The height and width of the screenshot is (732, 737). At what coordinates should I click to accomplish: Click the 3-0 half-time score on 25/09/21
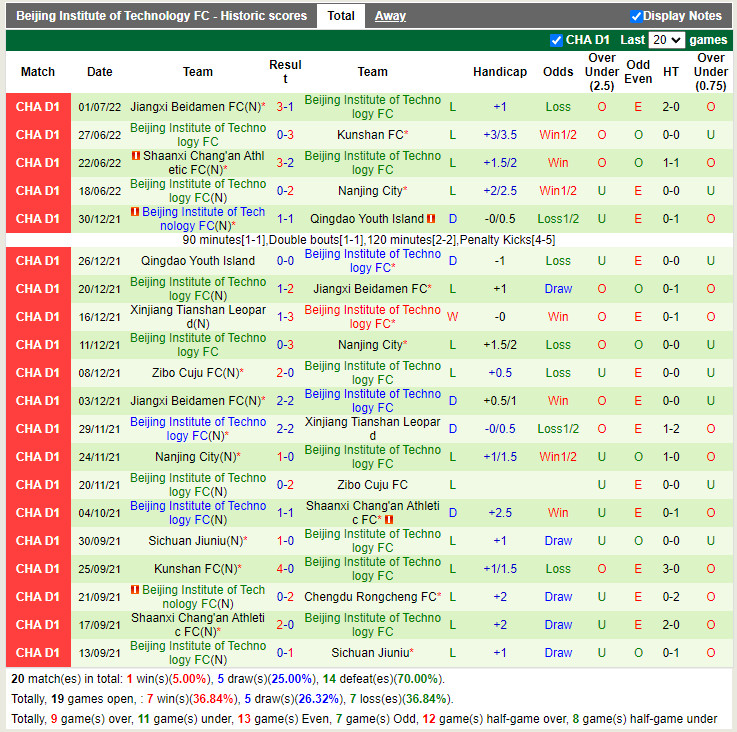click(671, 569)
